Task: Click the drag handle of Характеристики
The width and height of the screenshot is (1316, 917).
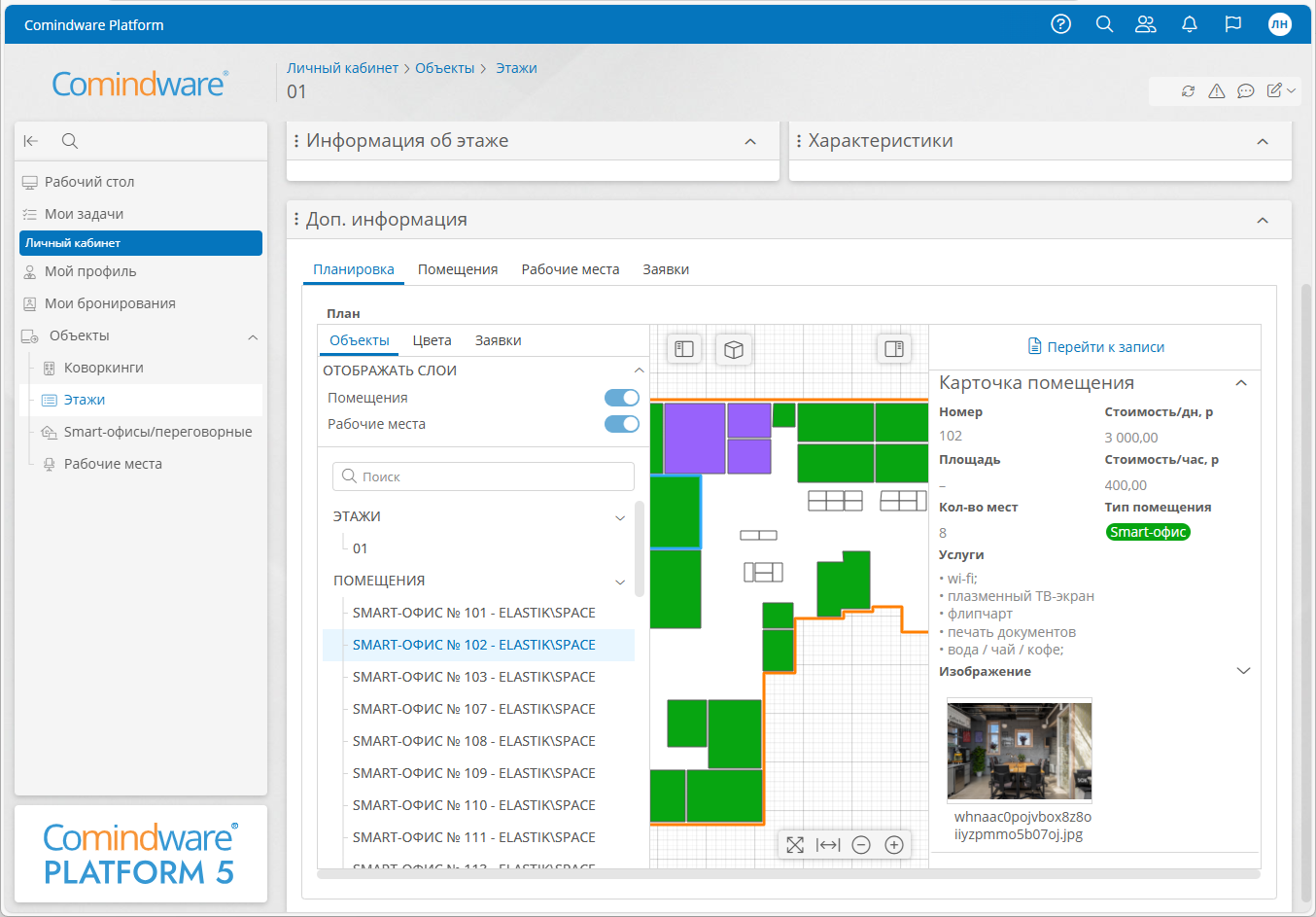Action: point(799,141)
